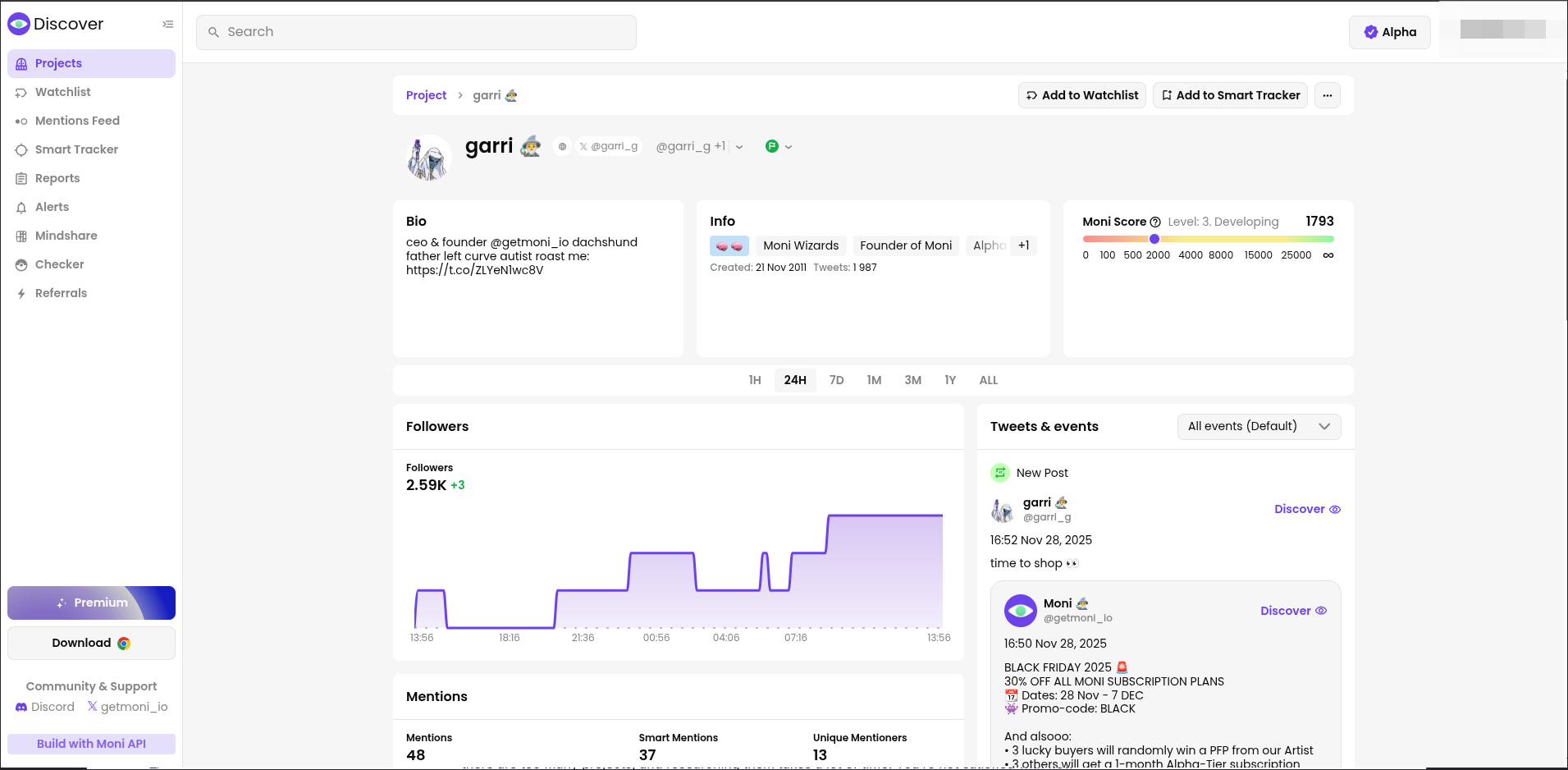The image size is (1568, 770).
Task: Open the Watchlist sidebar item
Action: click(62, 92)
